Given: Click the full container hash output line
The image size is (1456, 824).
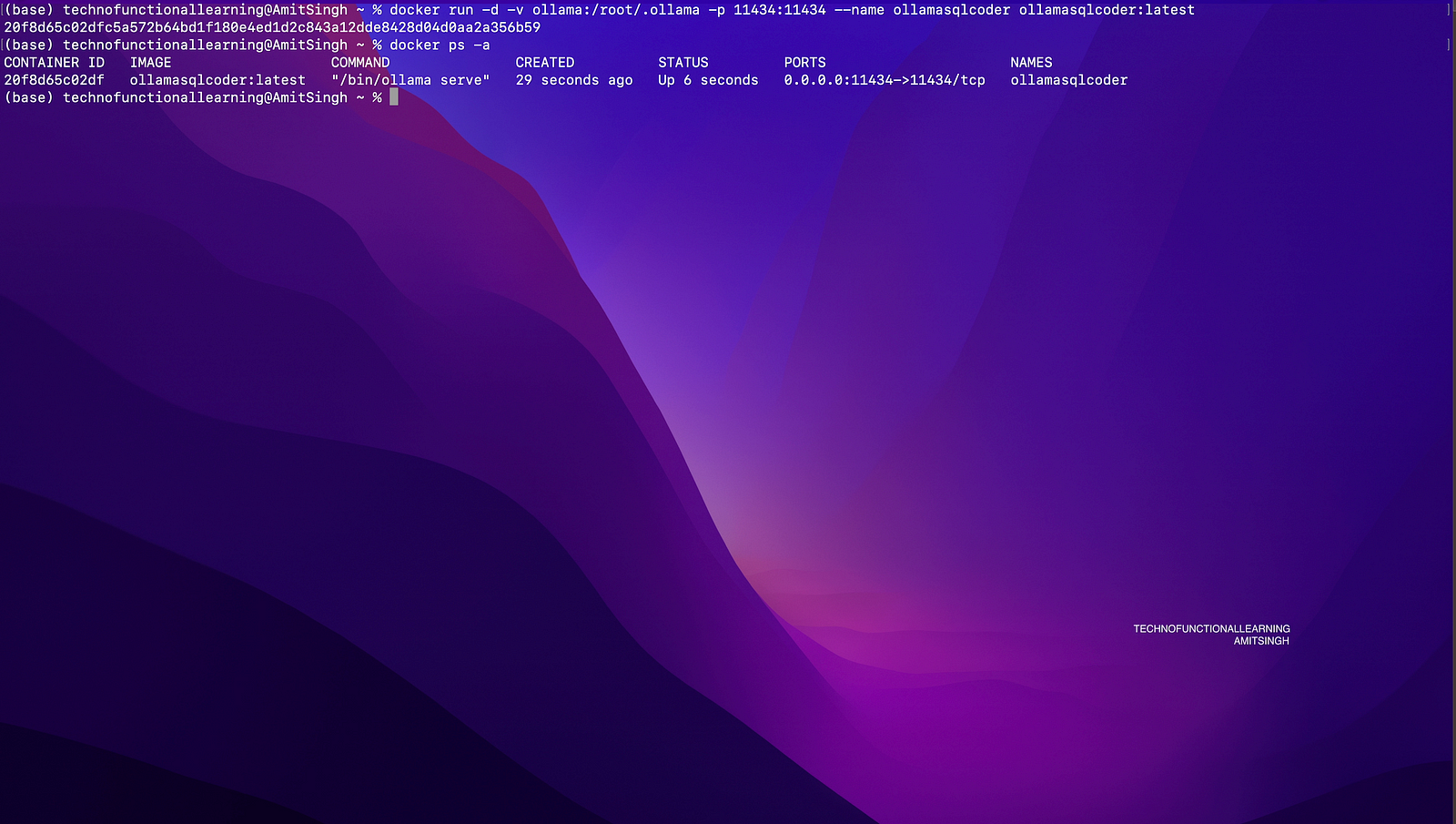Looking at the screenshot, I should pyautogui.click(x=272, y=27).
